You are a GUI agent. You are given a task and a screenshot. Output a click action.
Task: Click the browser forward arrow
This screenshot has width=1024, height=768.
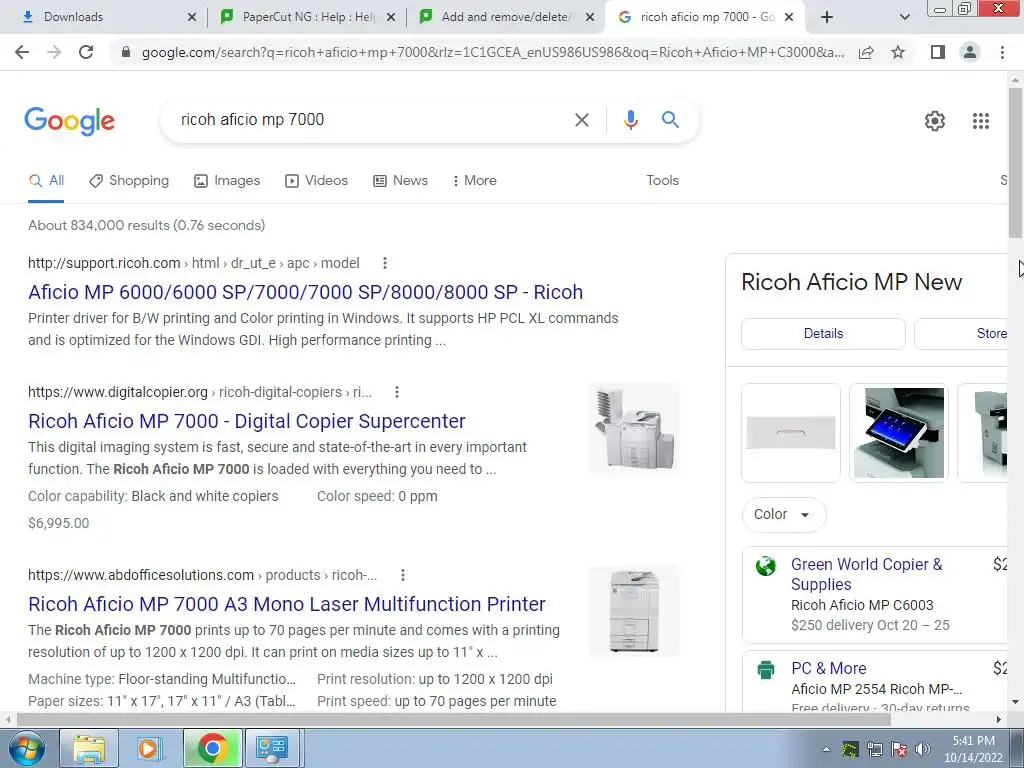(x=54, y=52)
